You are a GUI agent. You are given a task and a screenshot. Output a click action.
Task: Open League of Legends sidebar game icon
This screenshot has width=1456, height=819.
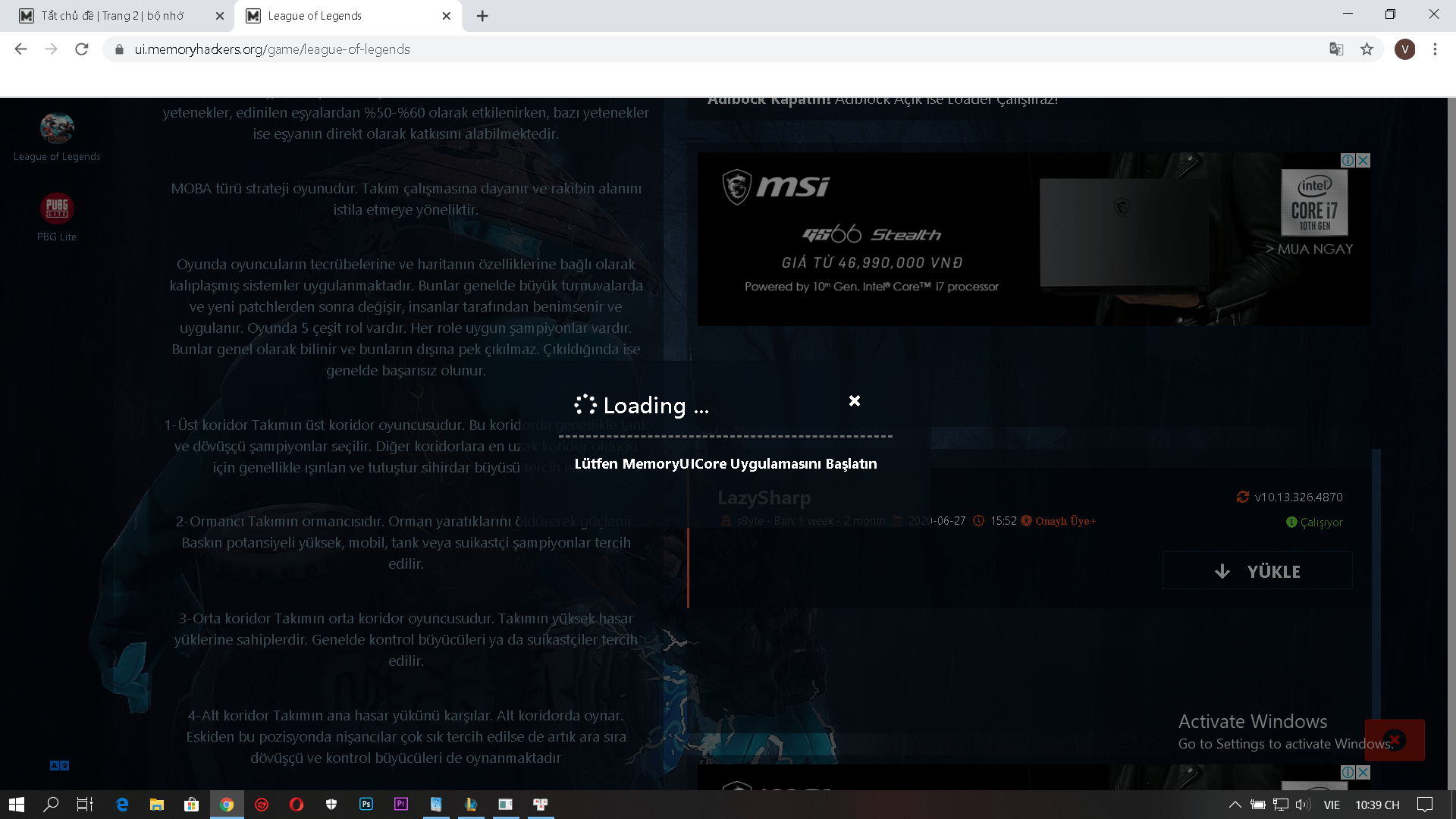point(57,128)
